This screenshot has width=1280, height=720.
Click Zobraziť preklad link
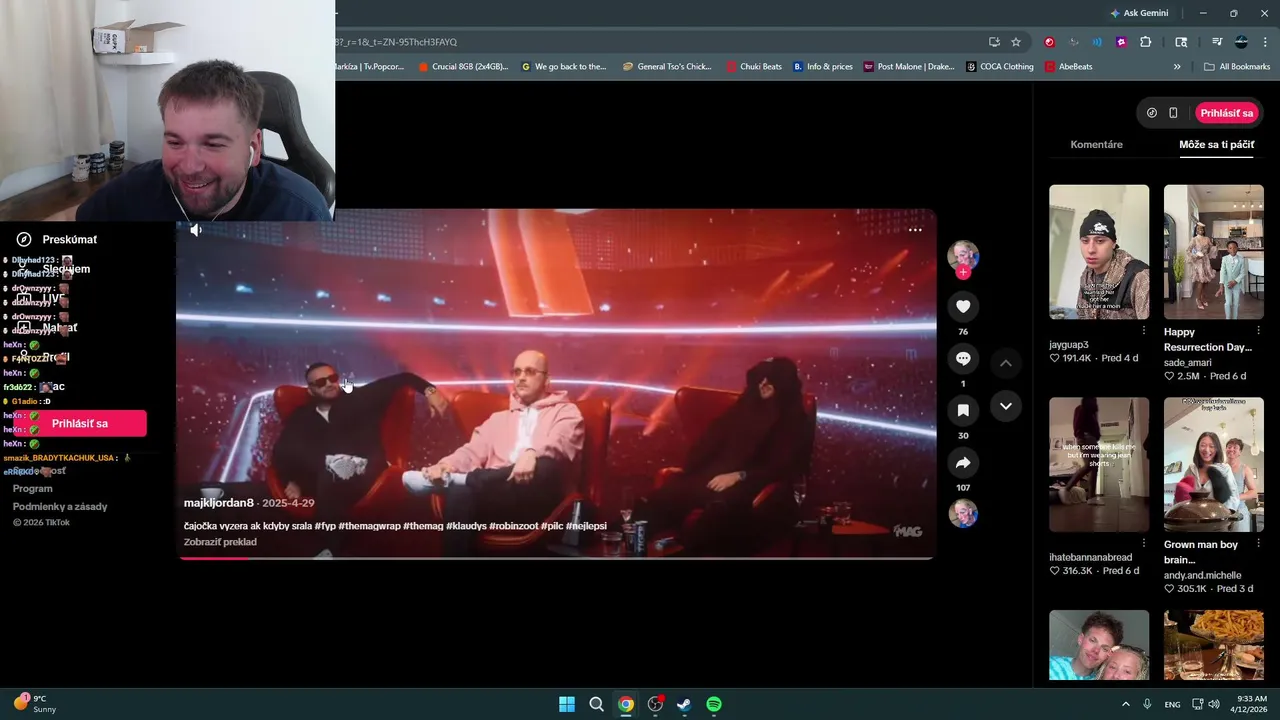[220, 542]
